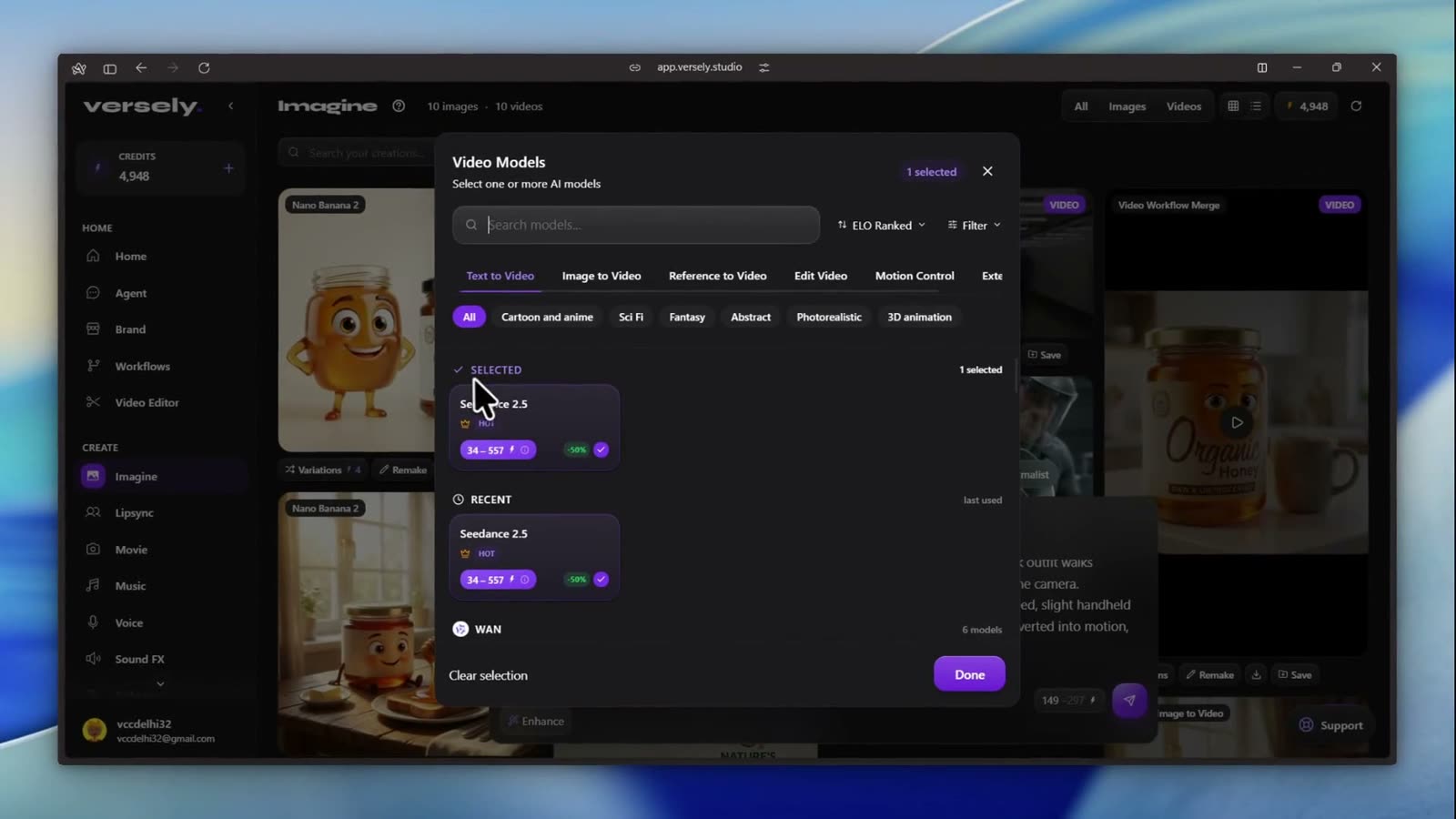Viewport: 1456px width, 819px height.
Task: Open ELO Ranked sort dropdown
Action: pyautogui.click(x=881, y=225)
